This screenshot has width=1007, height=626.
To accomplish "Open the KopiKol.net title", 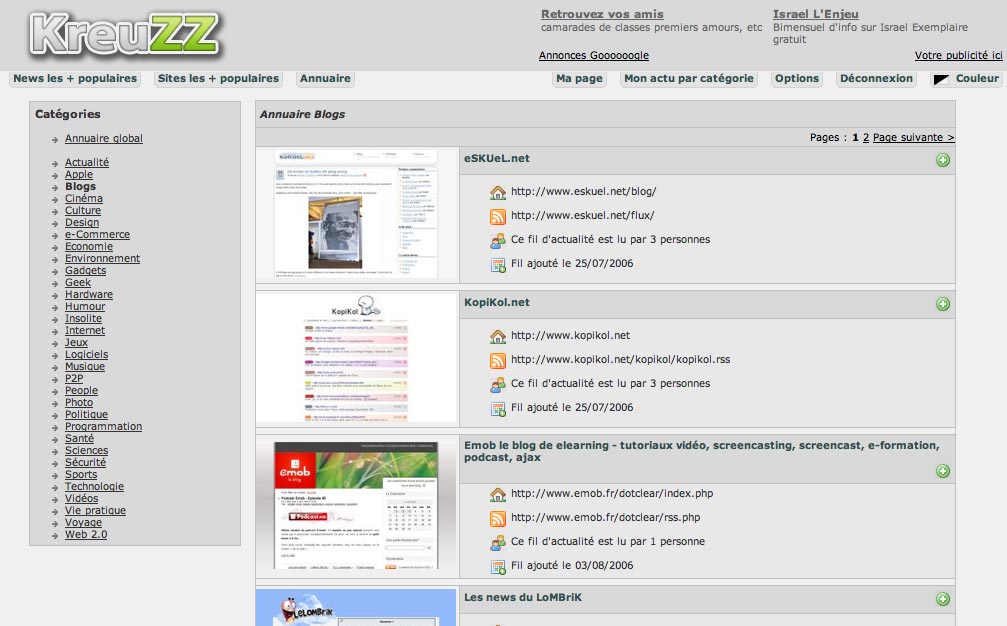I will tap(496, 302).
